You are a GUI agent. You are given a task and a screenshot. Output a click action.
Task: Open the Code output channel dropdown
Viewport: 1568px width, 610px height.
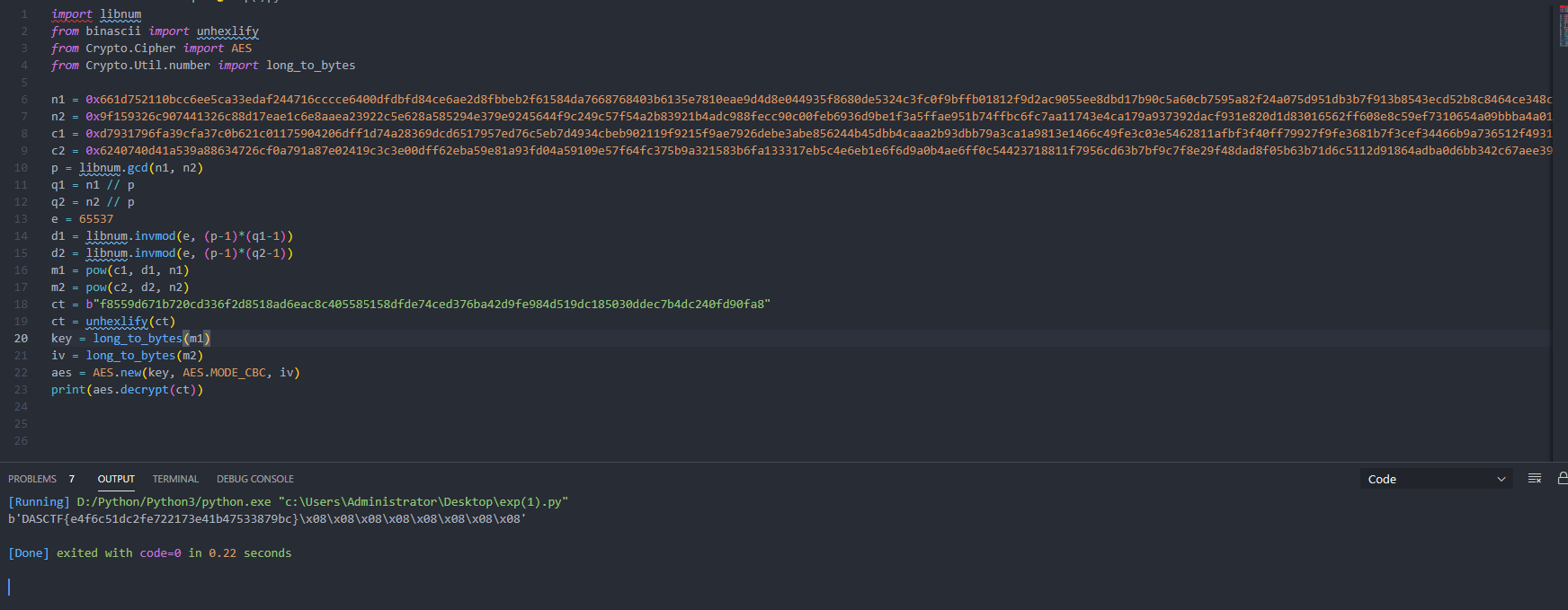point(1436,479)
